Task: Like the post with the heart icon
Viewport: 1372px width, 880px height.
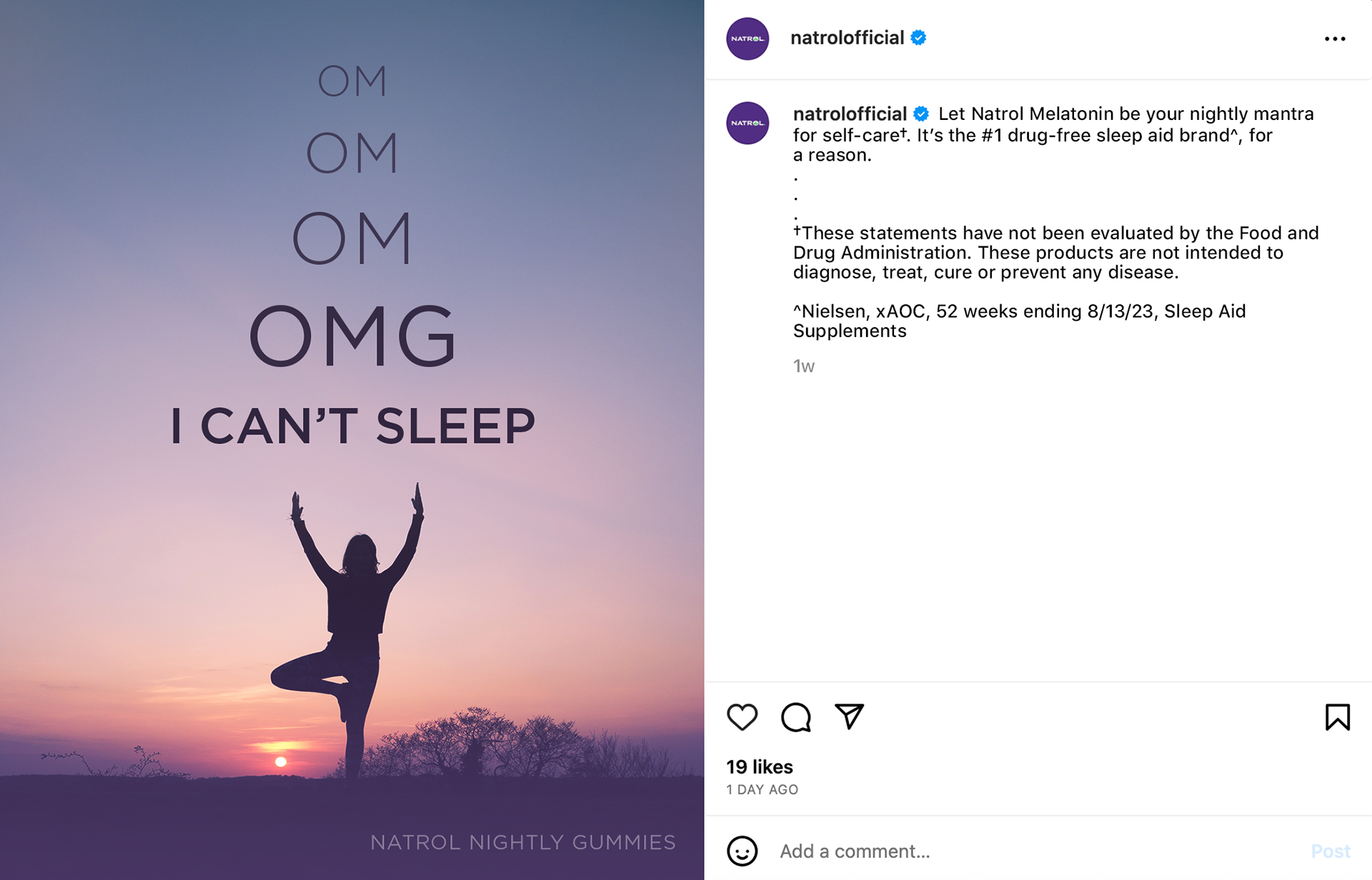Action: [742, 717]
